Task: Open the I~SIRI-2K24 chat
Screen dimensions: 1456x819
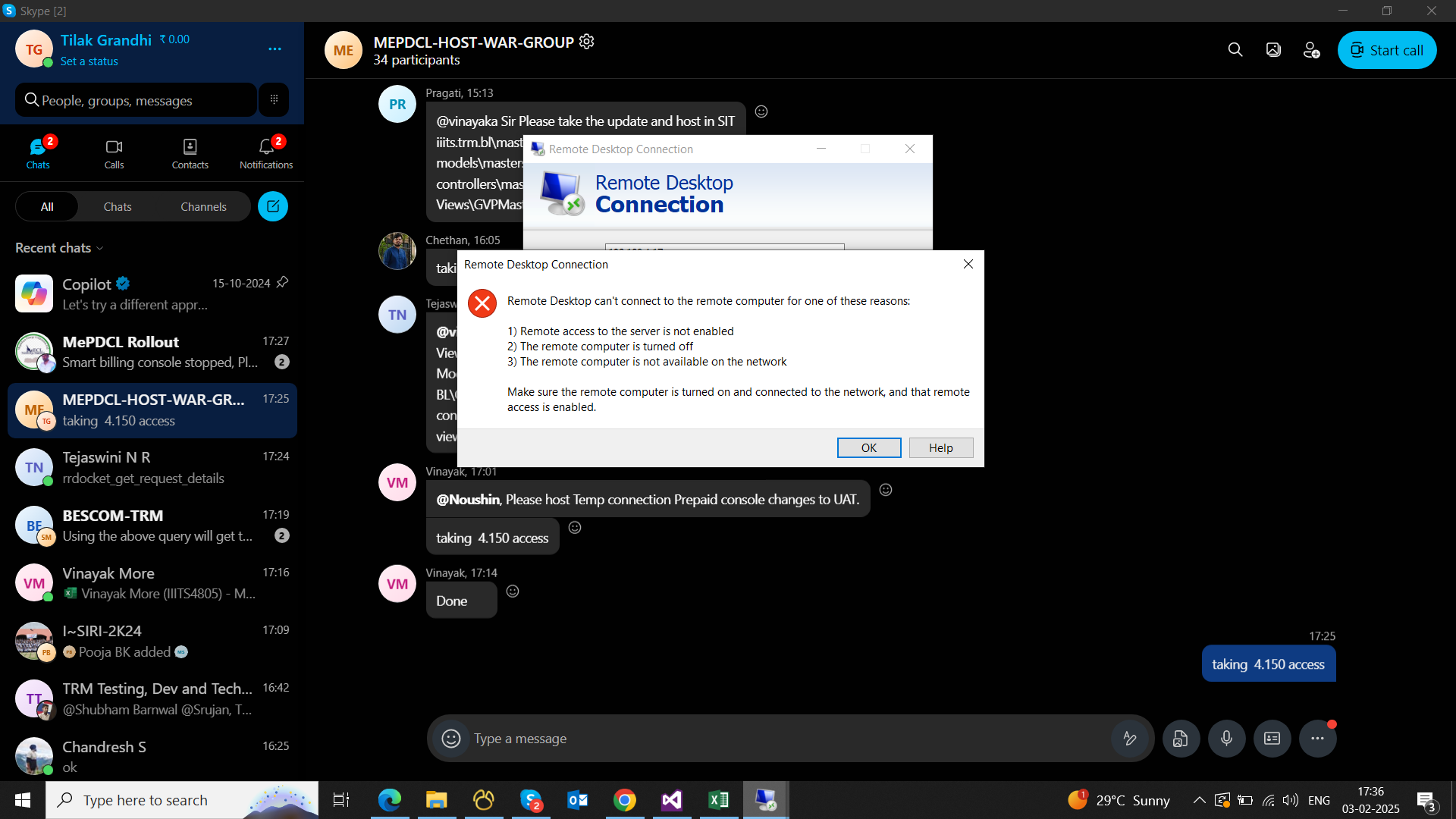Action: [x=152, y=641]
